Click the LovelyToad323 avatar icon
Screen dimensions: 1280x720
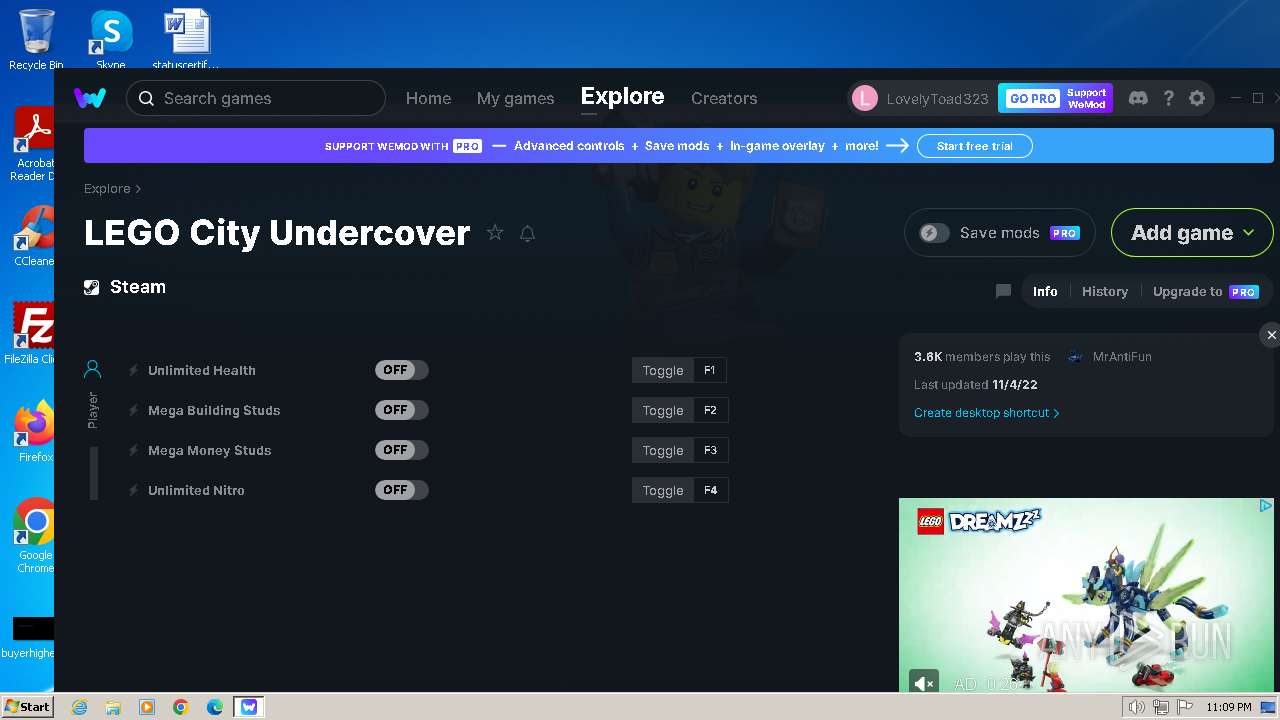pyautogui.click(x=865, y=98)
